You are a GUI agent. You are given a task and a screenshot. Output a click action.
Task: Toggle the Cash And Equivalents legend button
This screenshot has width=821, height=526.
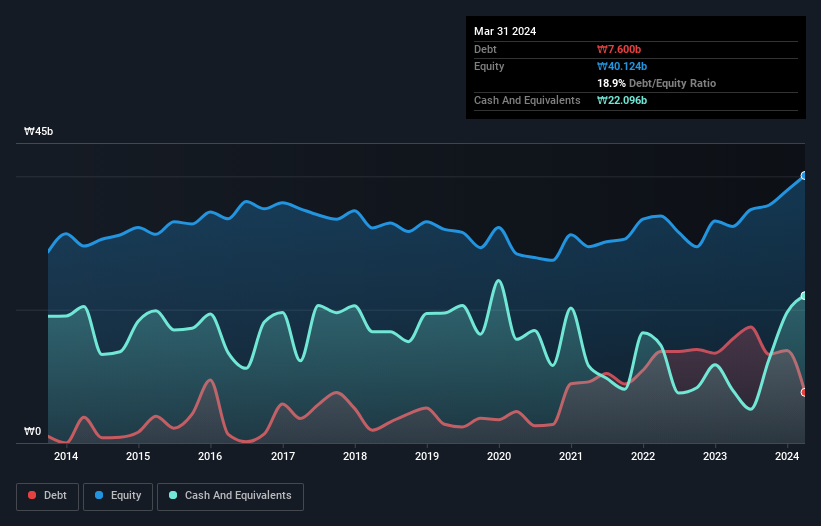click(x=230, y=496)
